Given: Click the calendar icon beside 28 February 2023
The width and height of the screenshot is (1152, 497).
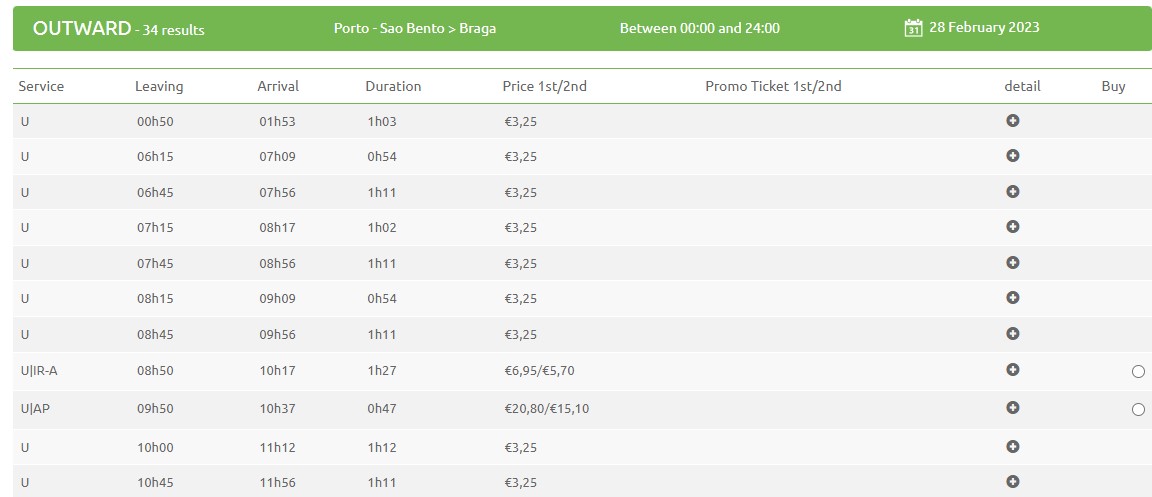Looking at the screenshot, I should pyautogui.click(x=913, y=28).
